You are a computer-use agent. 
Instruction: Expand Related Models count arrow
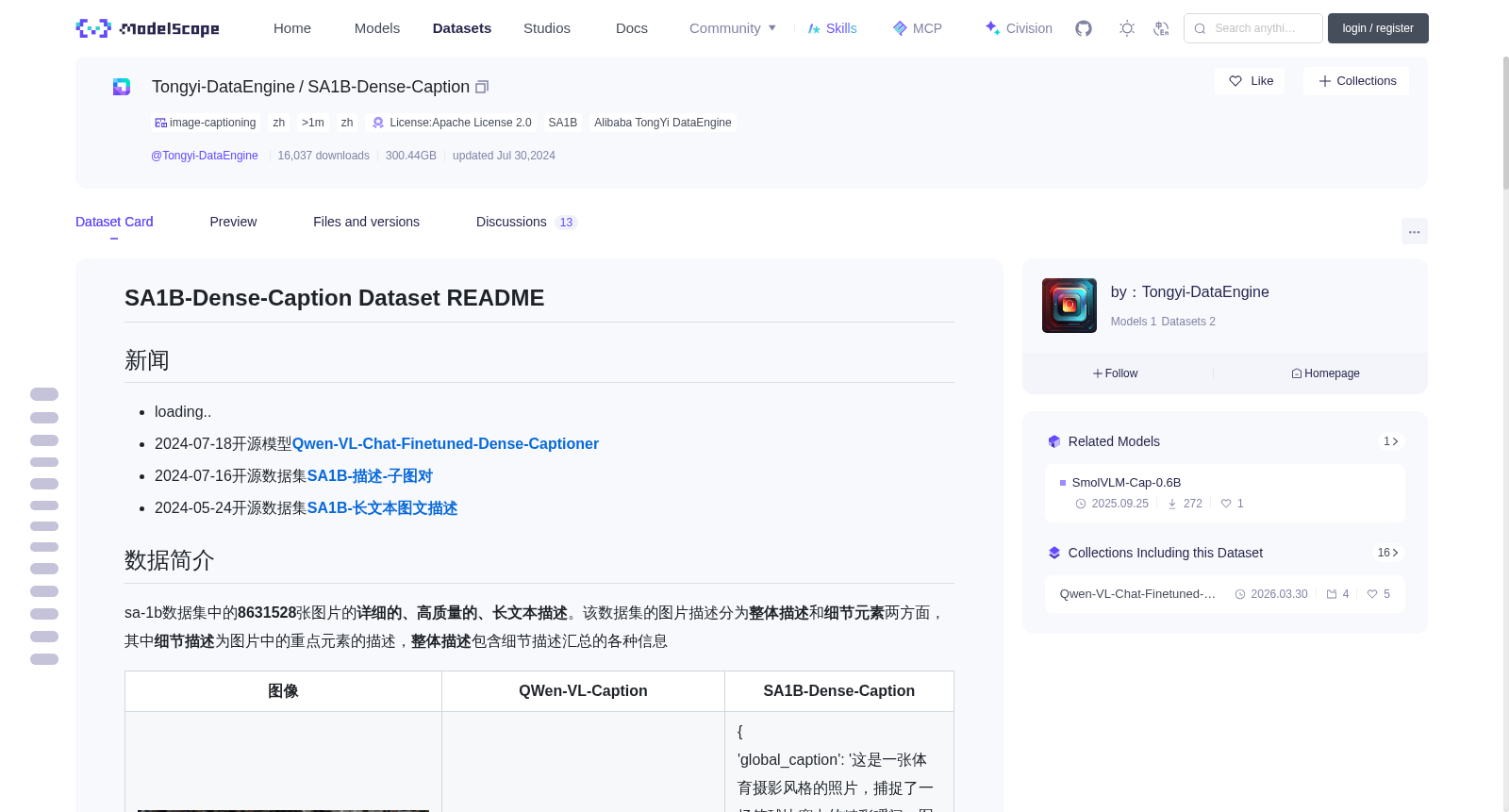(x=1391, y=441)
